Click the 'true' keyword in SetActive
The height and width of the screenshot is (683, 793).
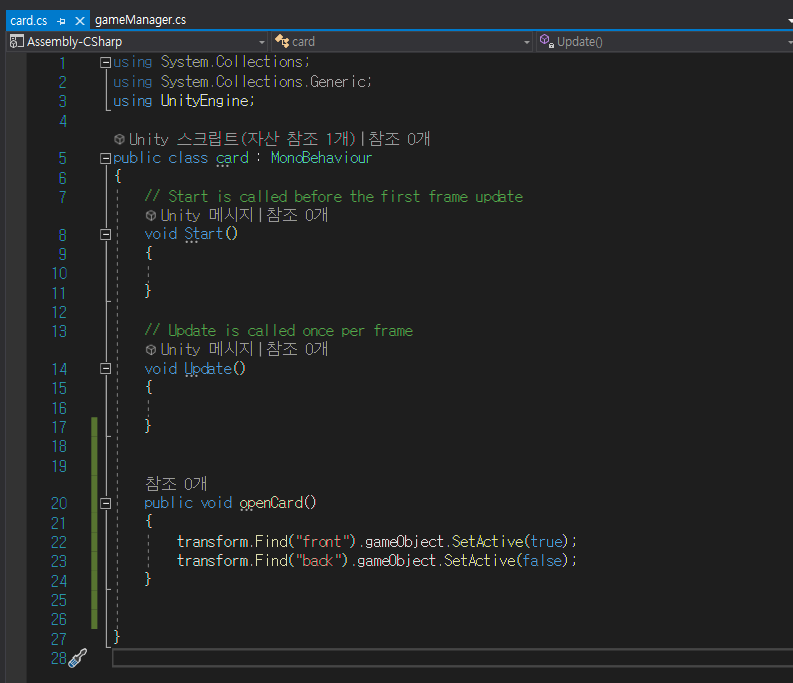(x=547, y=542)
